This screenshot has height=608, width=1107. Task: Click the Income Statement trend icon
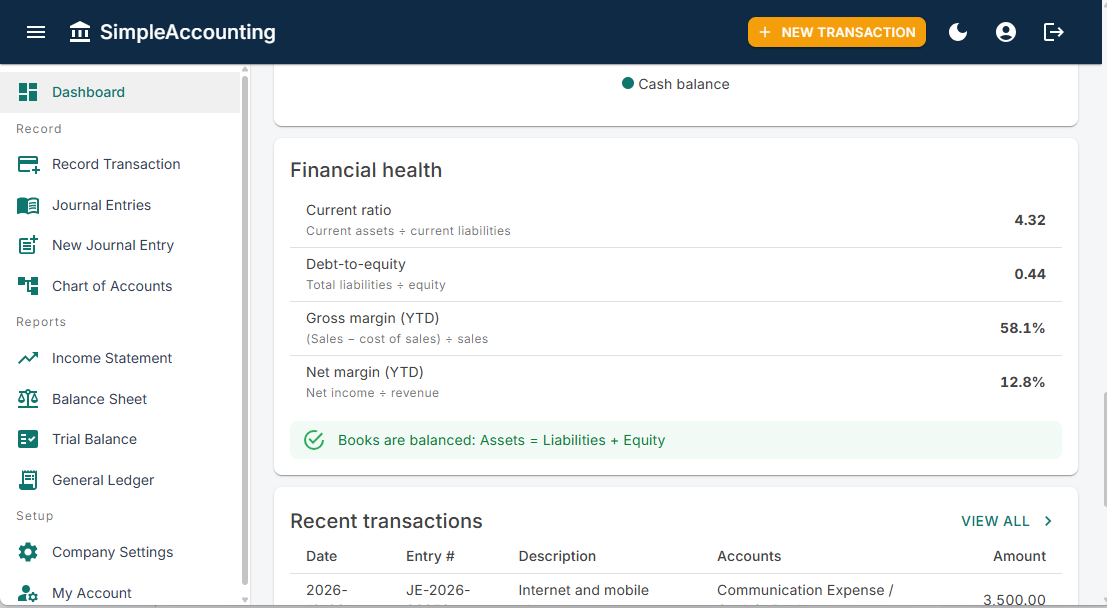(28, 358)
